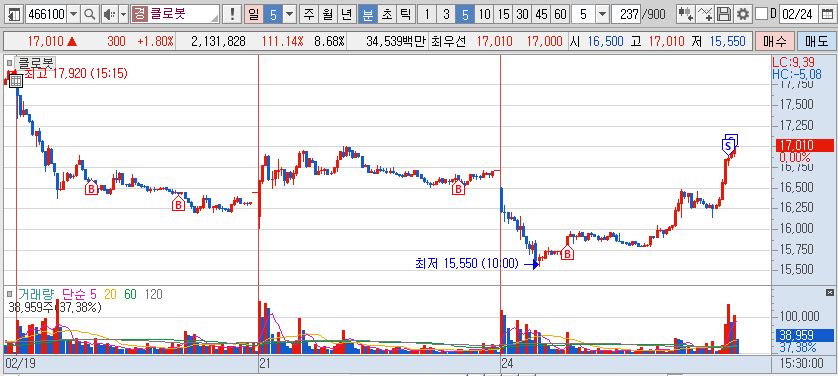Select the 월 monthly period toggle
This screenshot has height=376, width=838.
point(327,14)
